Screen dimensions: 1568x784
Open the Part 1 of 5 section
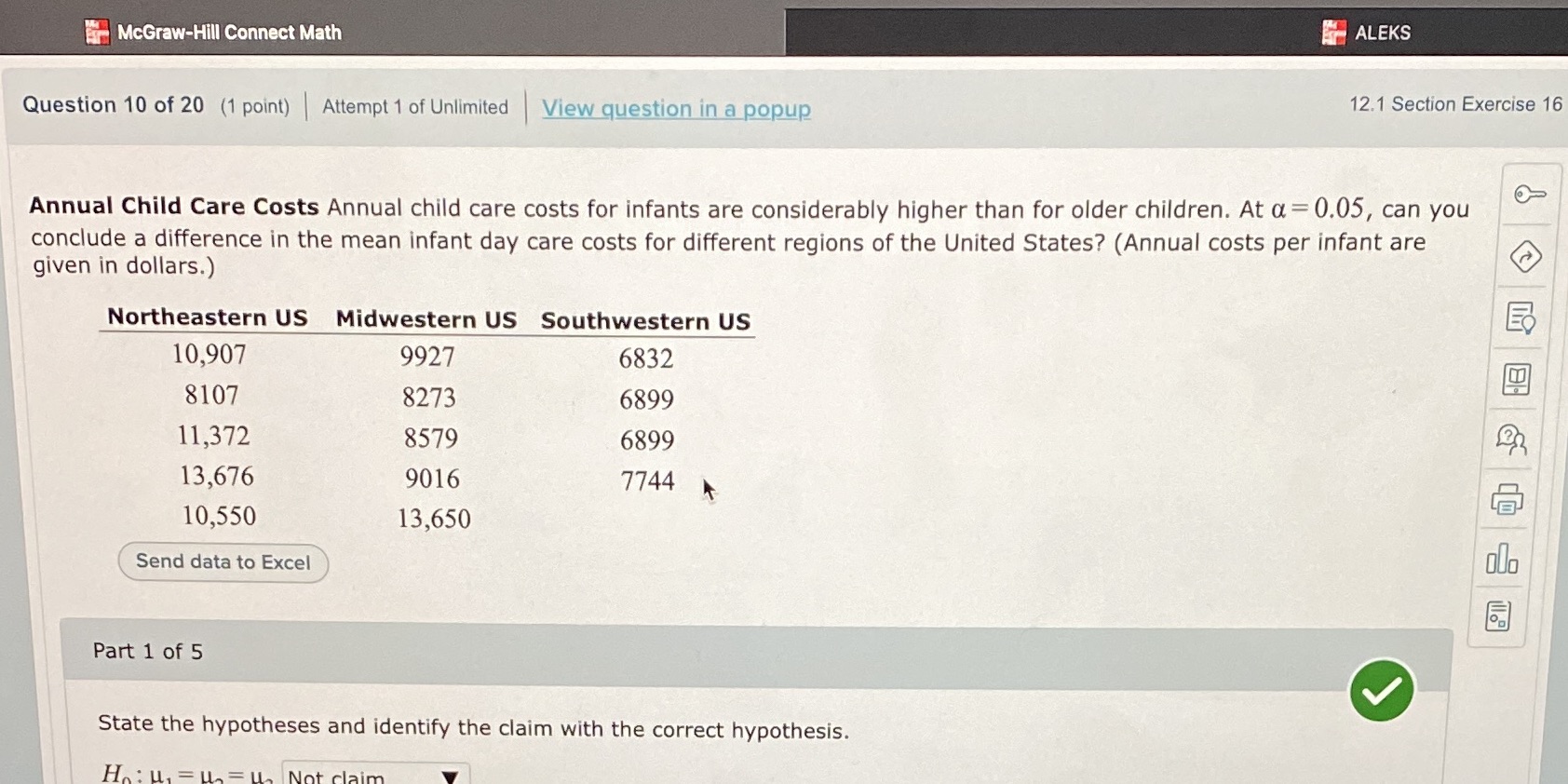pyautogui.click(x=146, y=651)
